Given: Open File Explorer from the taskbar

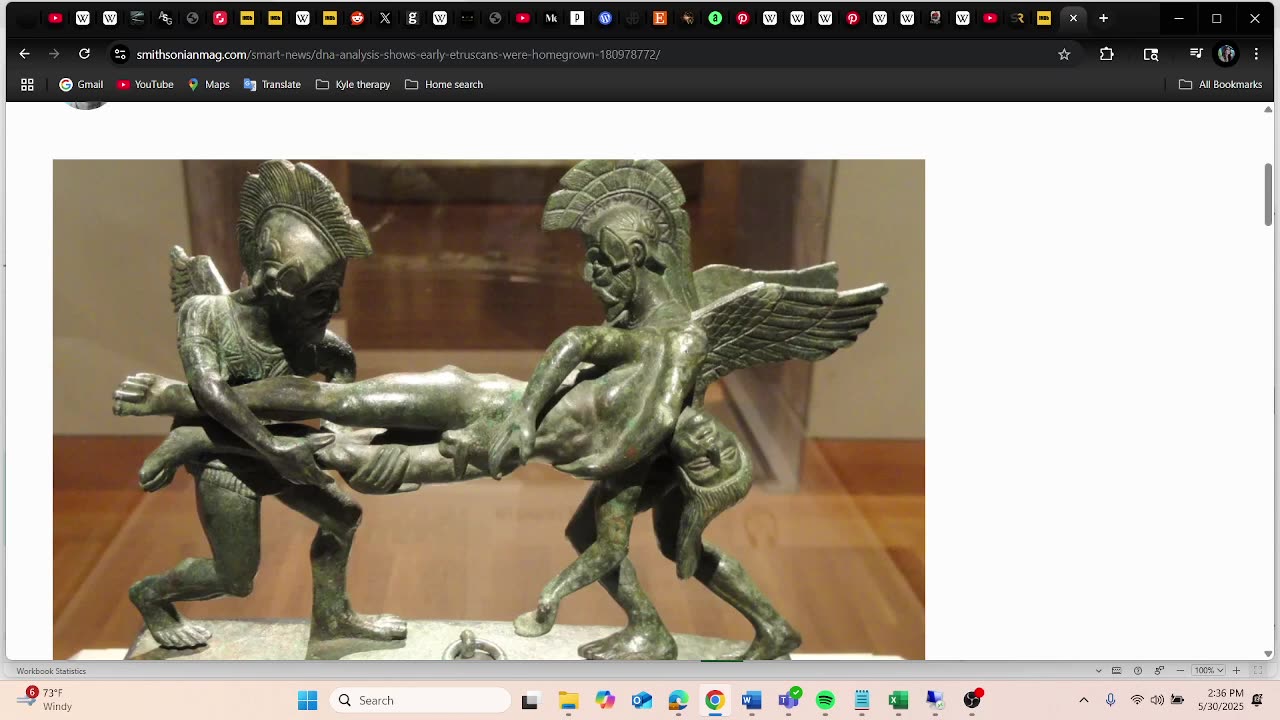Looking at the screenshot, I should click(568, 700).
